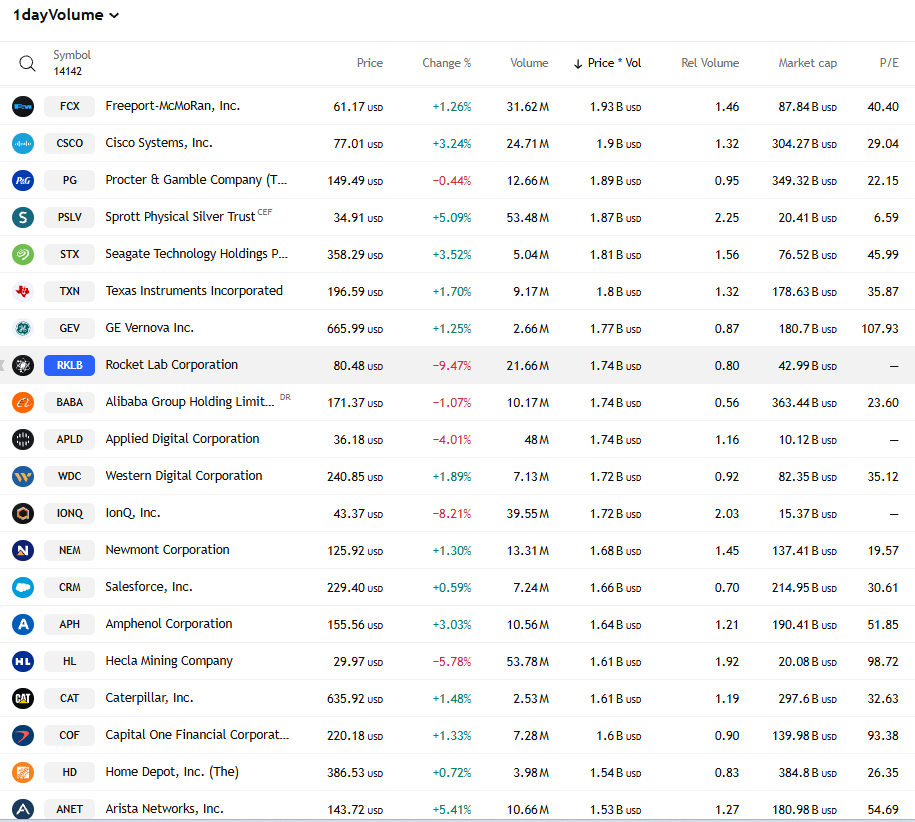Click Rocket Lab's -9.47% change value

click(452, 366)
